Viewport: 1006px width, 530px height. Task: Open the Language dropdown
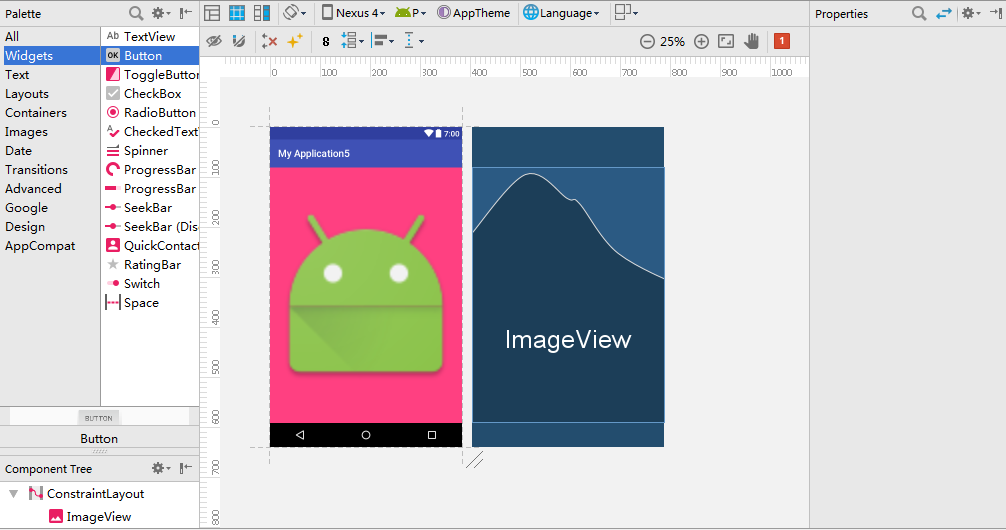click(x=561, y=13)
